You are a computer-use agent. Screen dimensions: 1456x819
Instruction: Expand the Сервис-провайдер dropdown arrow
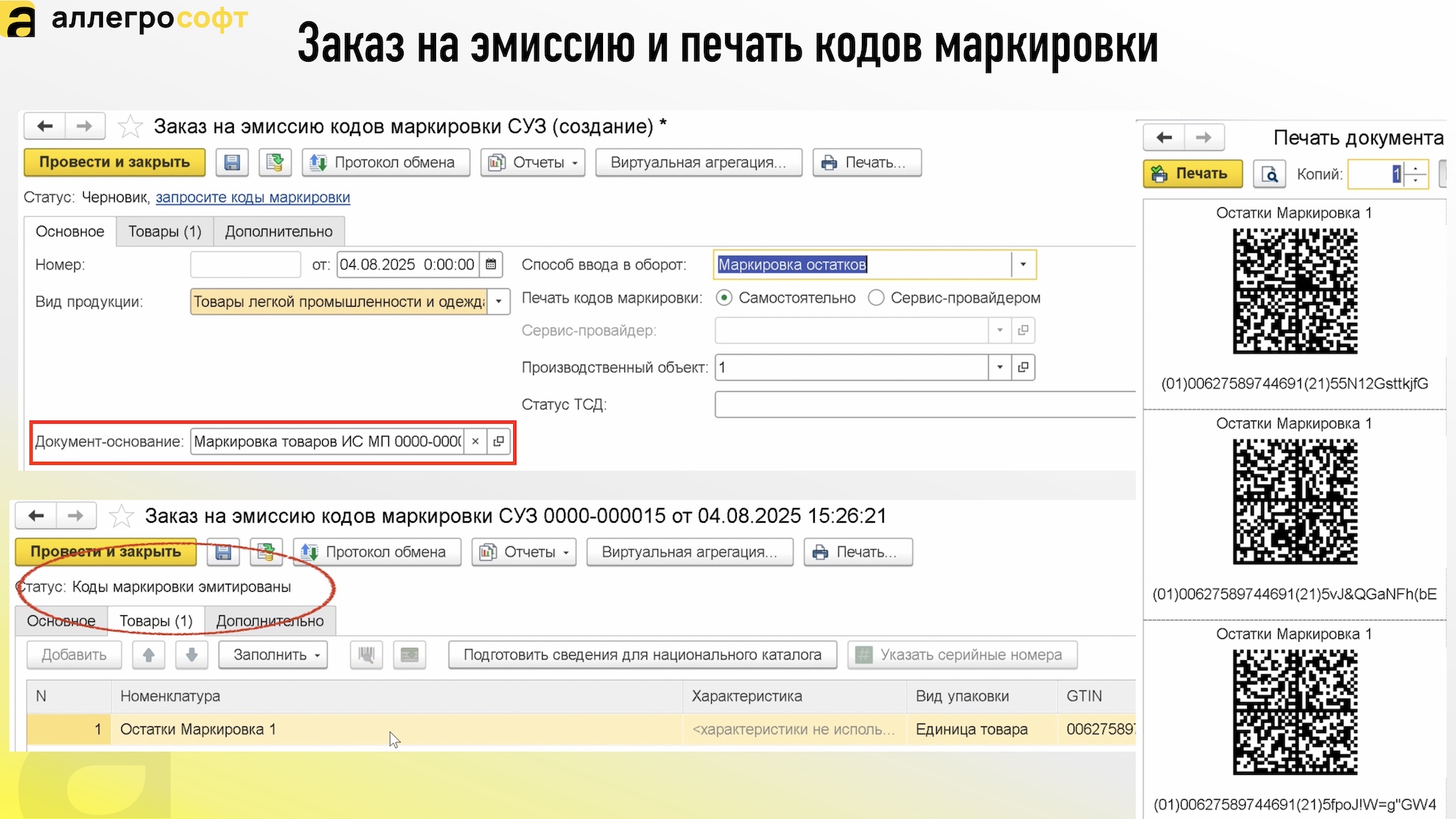pyautogui.click(x=1000, y=331)
